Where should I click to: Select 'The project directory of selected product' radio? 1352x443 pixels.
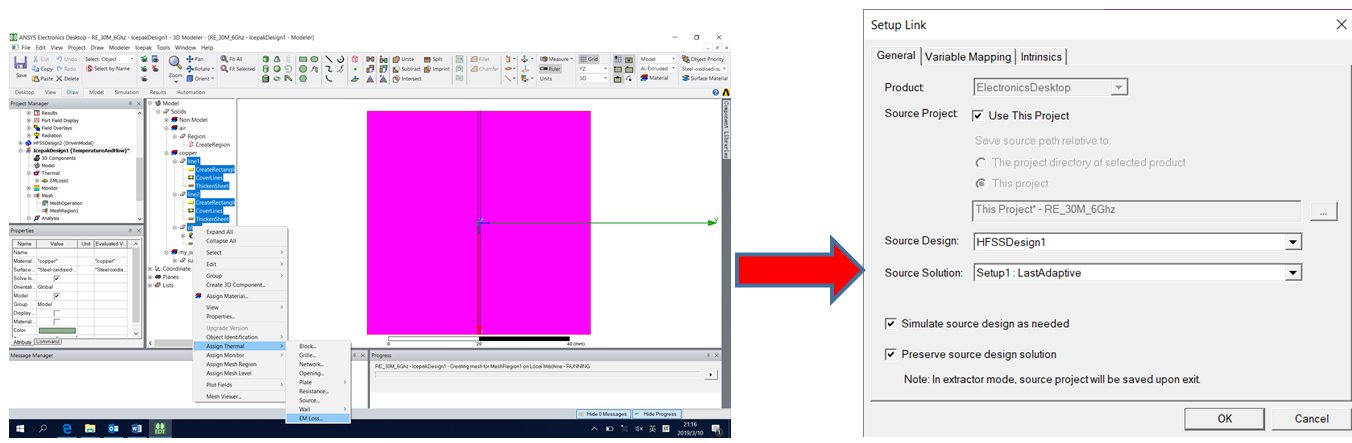[980, 163]
